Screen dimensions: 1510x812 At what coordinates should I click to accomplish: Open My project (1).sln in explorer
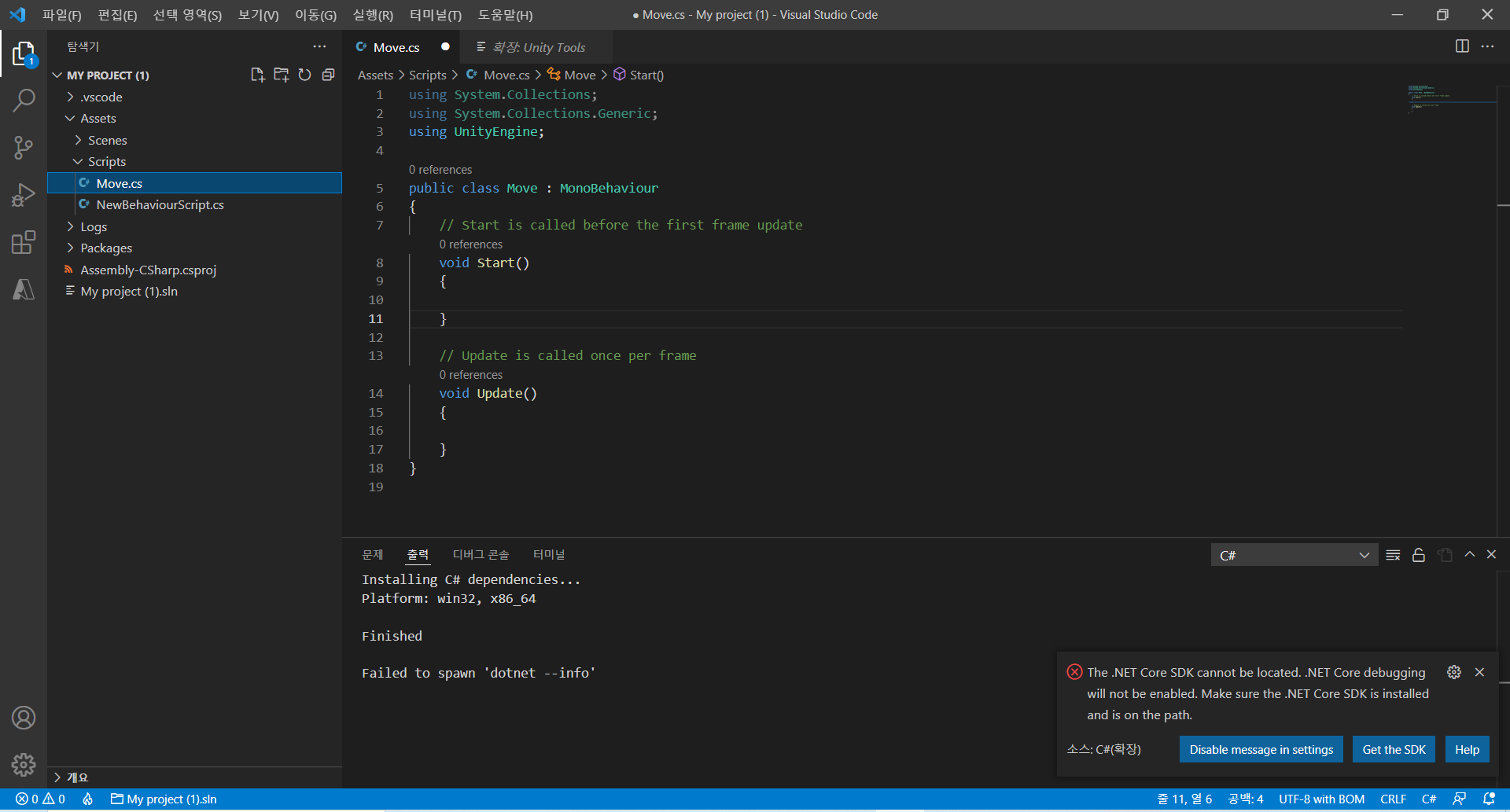pos(194,292)
